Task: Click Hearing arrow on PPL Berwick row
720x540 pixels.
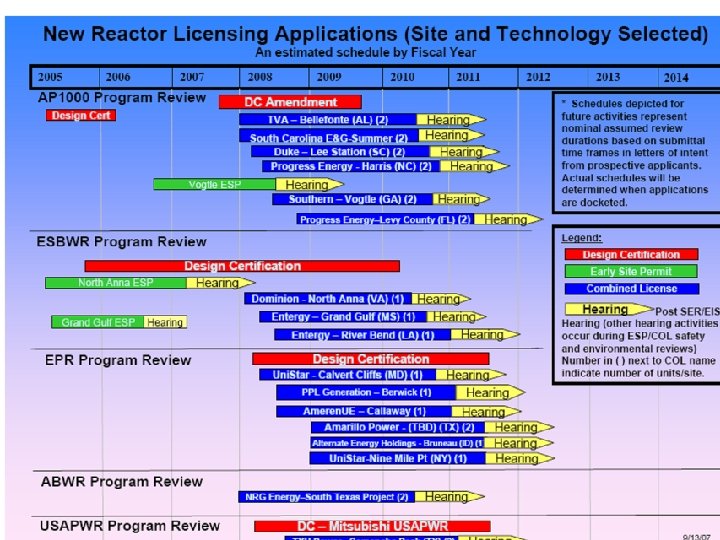Action: (x=490, y=393)
